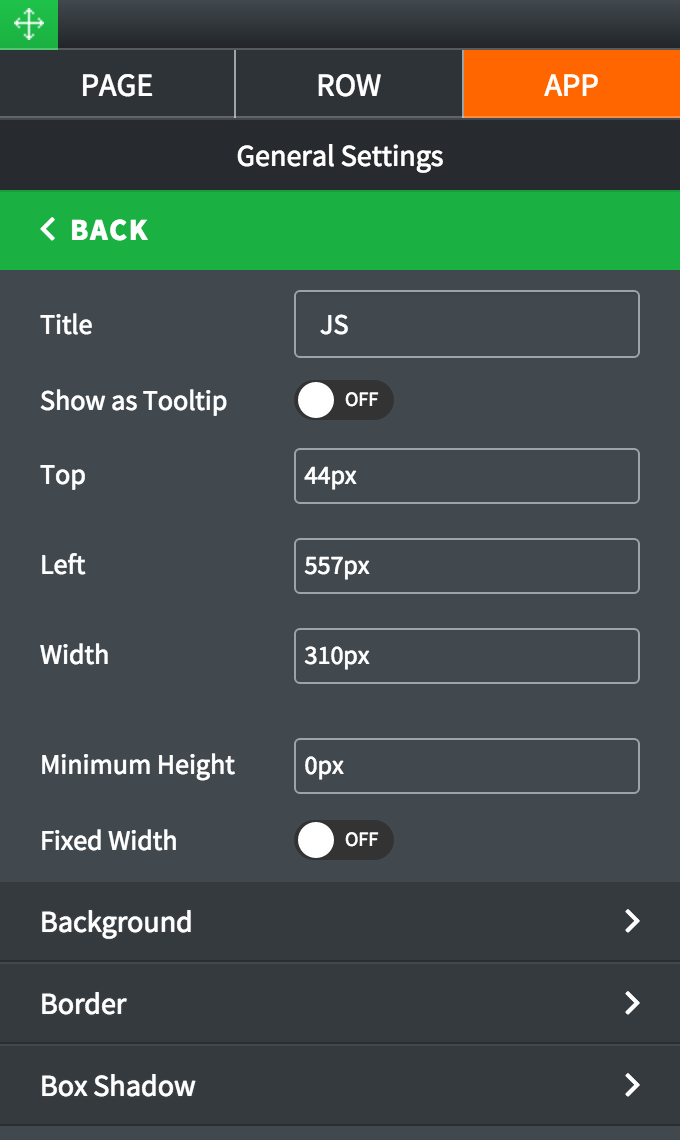
Task: Click the Background row arrow icon
Action: (x=632, y=922)
